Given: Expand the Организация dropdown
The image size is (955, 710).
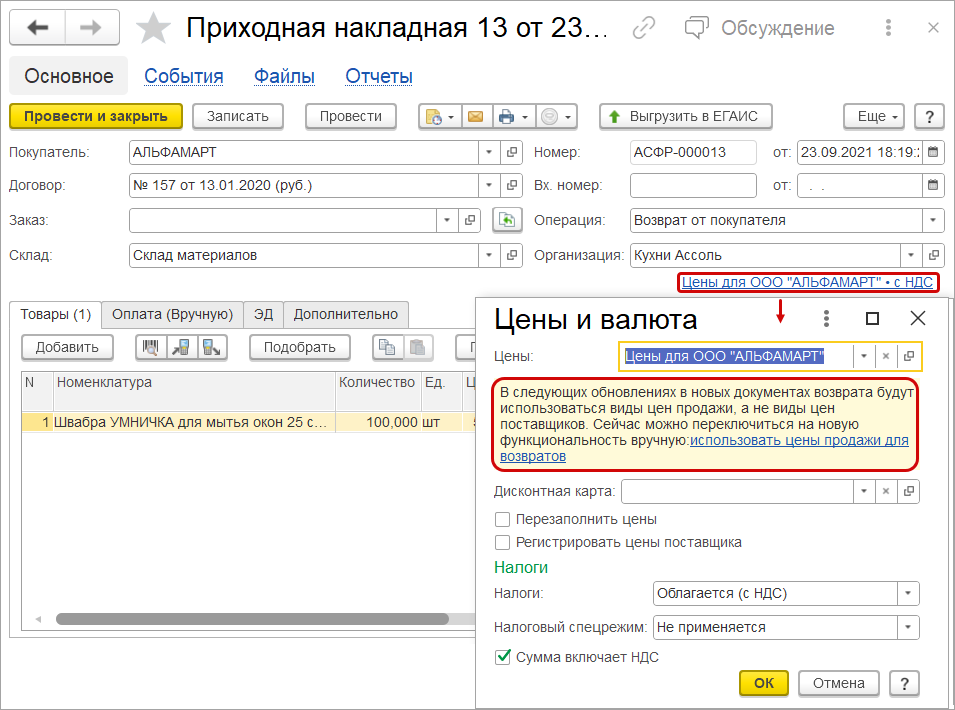Looking at the screenshot, I should [x=911, y=255].
